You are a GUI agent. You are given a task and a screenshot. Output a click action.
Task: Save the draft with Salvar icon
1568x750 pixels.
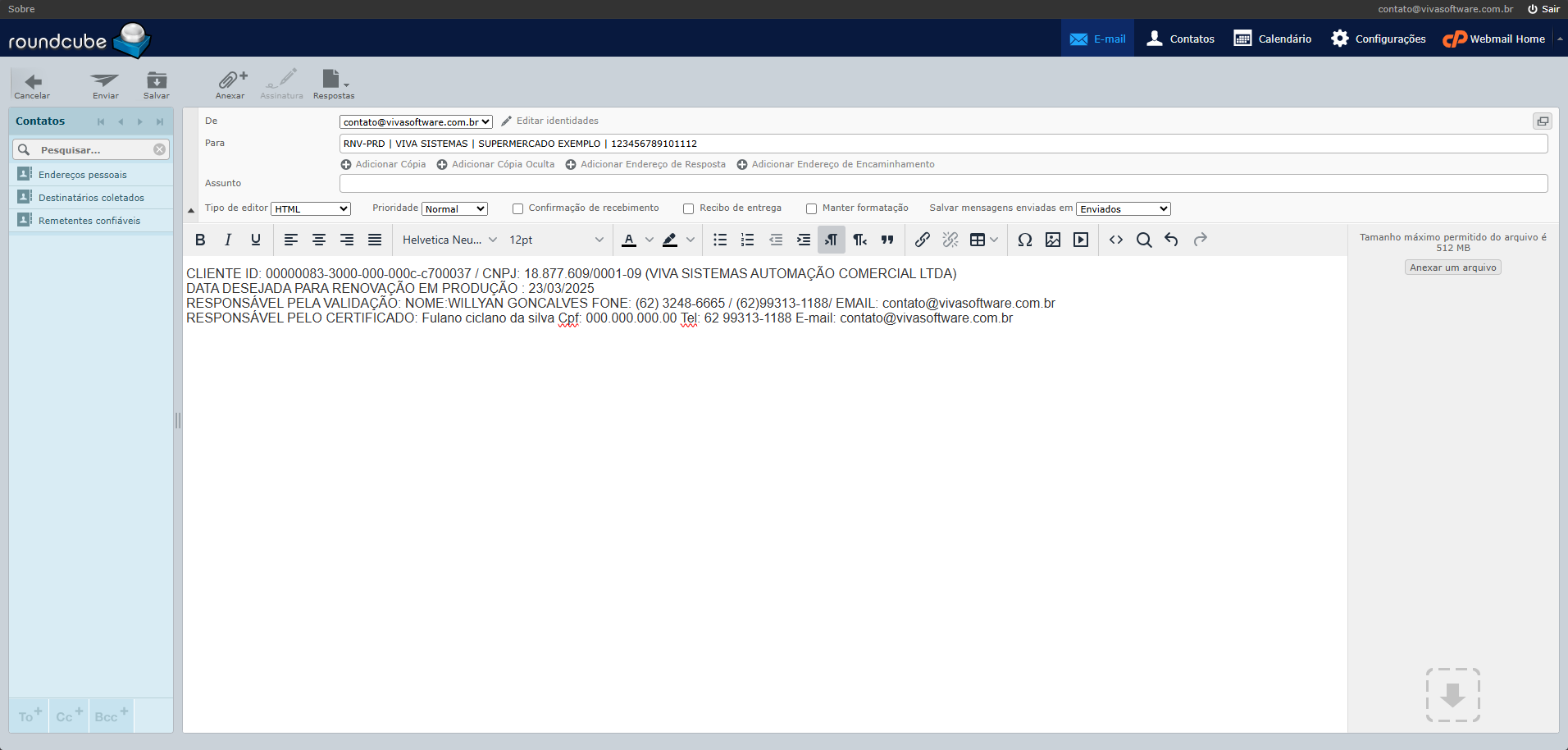pos(156,82)
